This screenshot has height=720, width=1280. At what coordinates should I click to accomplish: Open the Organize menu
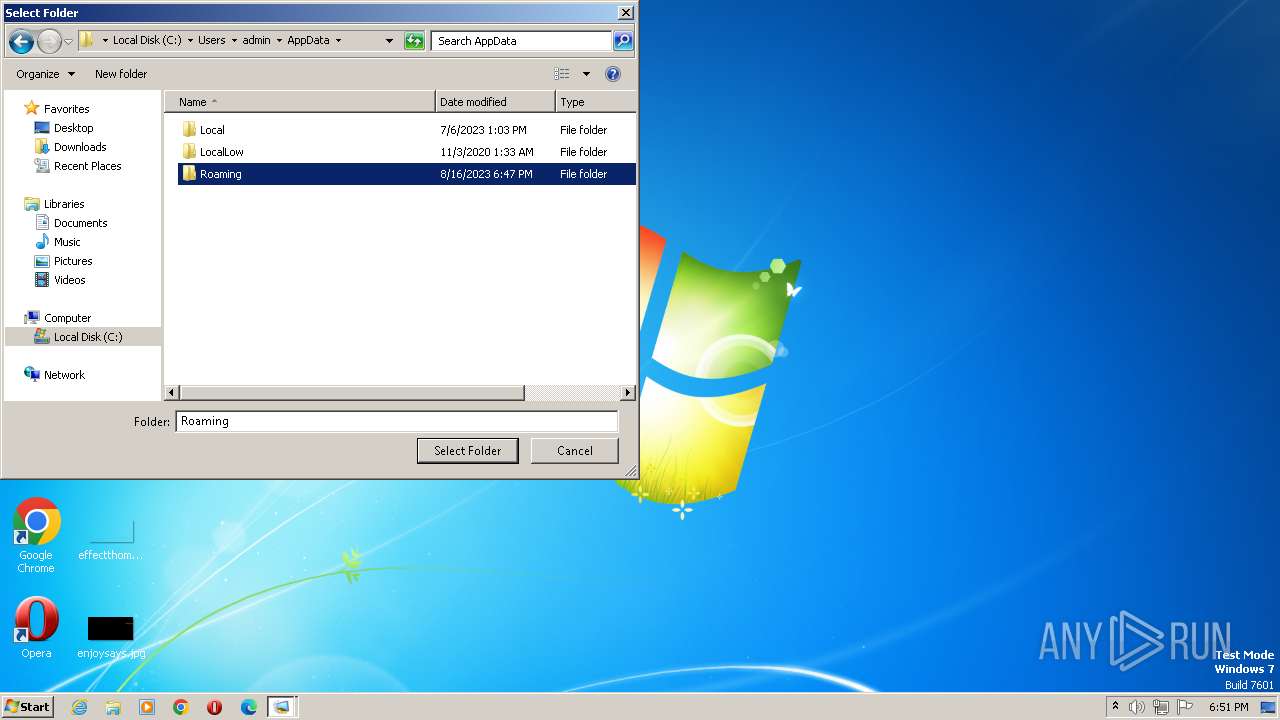[45, 74]
